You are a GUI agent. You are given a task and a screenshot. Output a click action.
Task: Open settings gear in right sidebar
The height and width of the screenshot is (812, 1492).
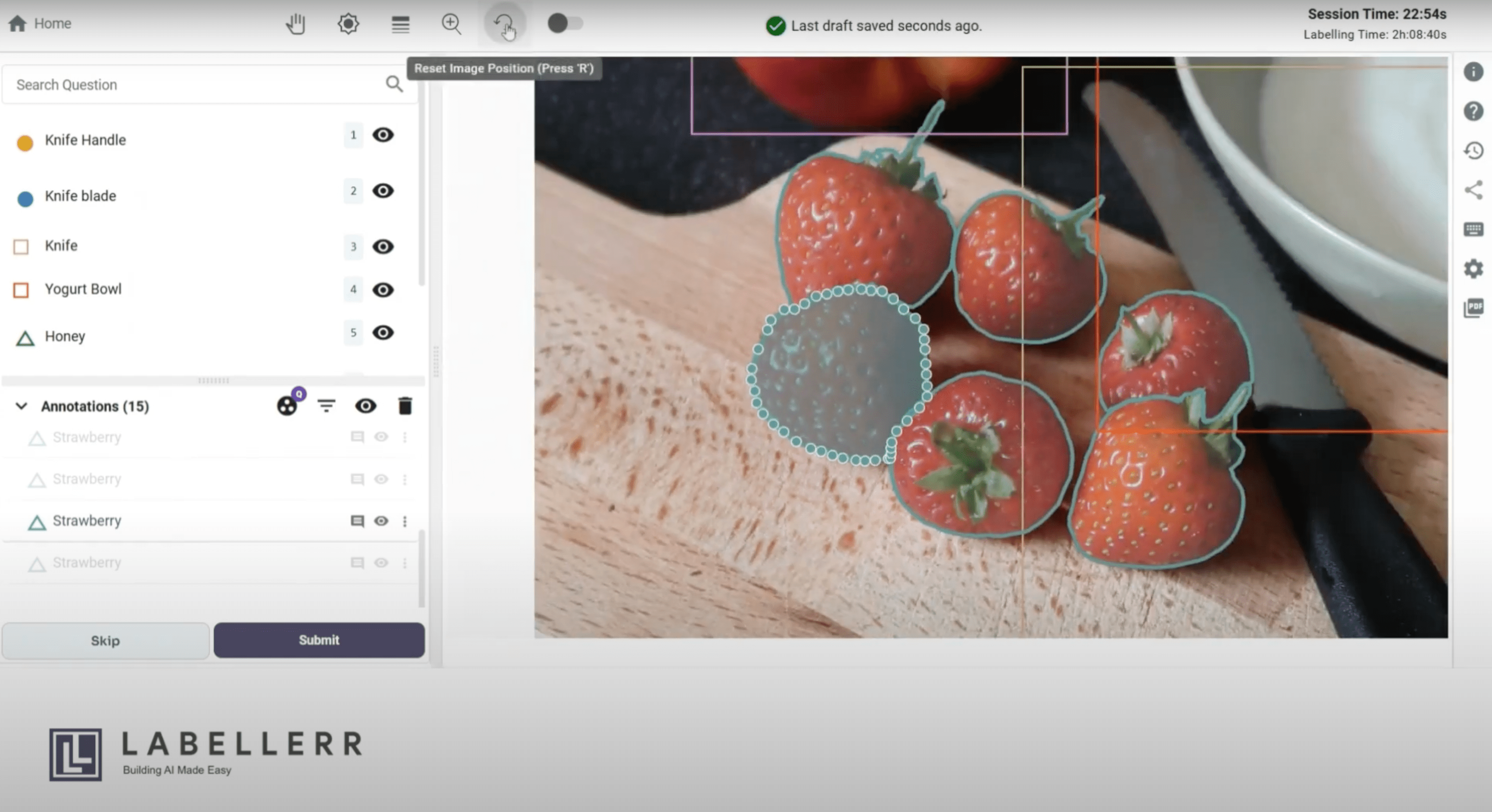1473,269
